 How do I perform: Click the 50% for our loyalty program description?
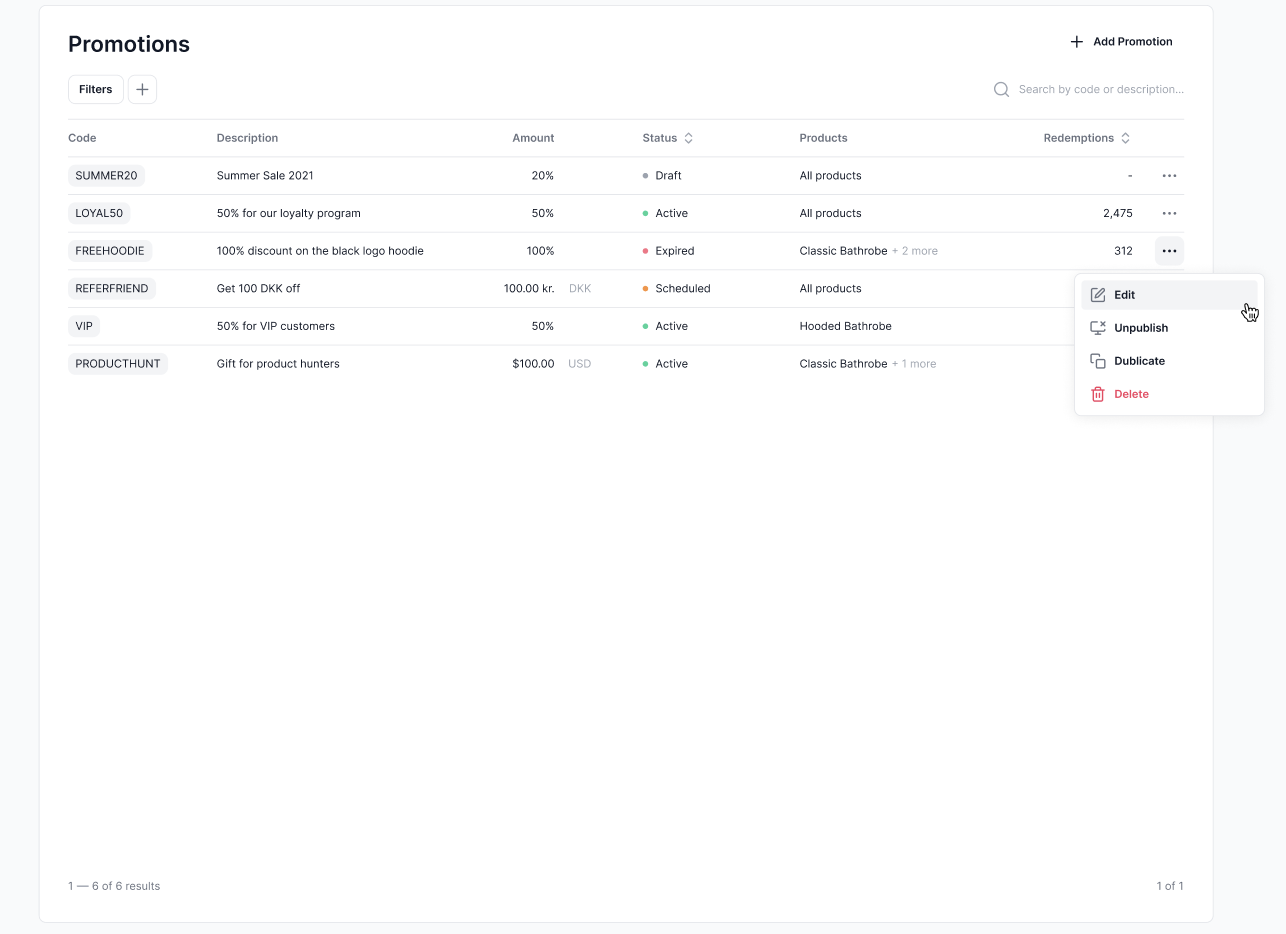[289, 213]
